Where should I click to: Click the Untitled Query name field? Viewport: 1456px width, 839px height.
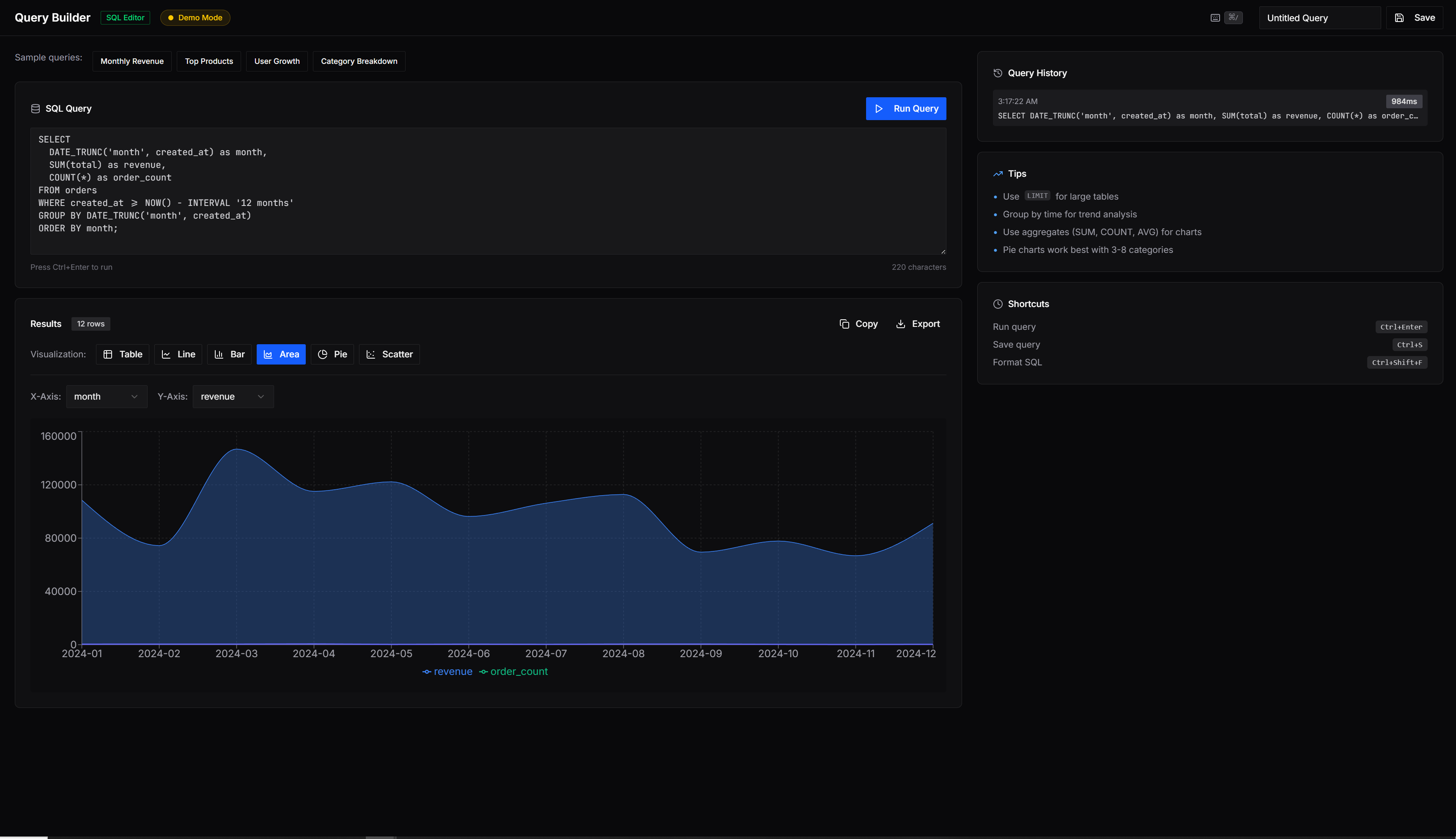click(x=1319, y=18)
